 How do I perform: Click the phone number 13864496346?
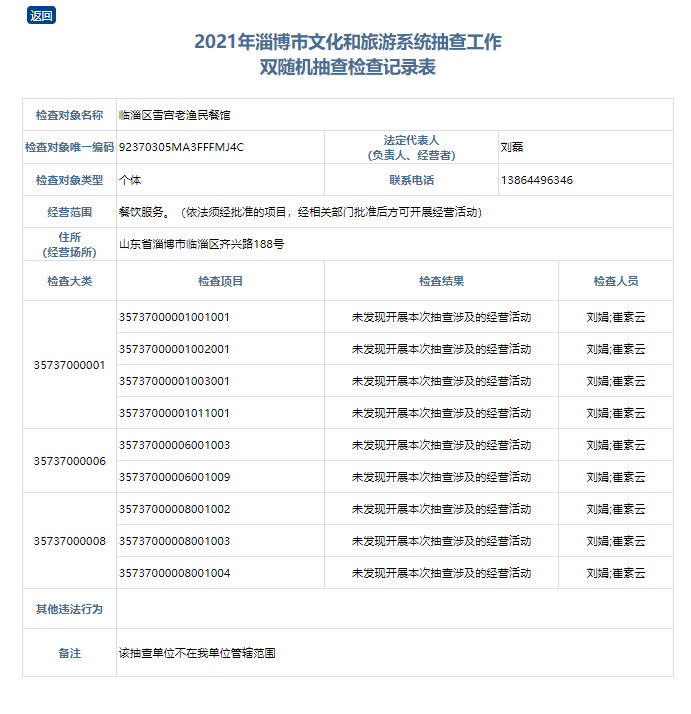pos(536,180)
